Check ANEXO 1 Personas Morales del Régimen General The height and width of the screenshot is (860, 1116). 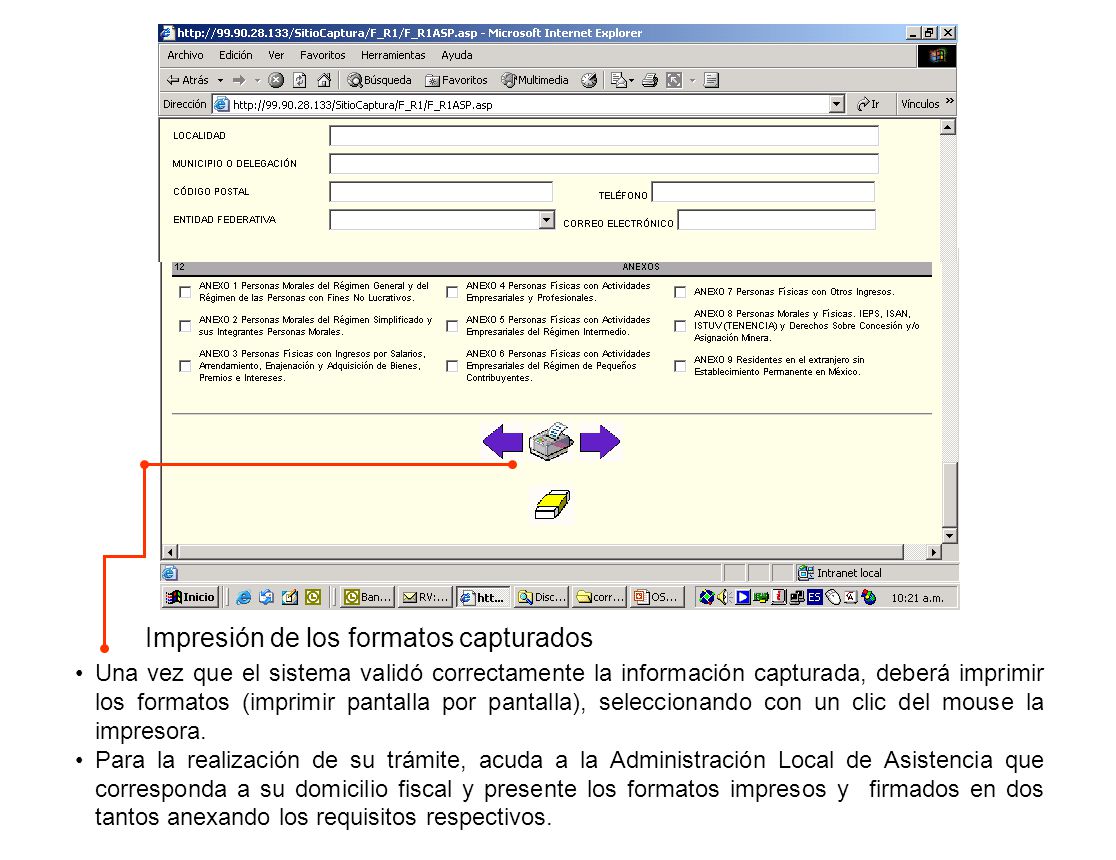pyautogui.click(x=185, y=292)
